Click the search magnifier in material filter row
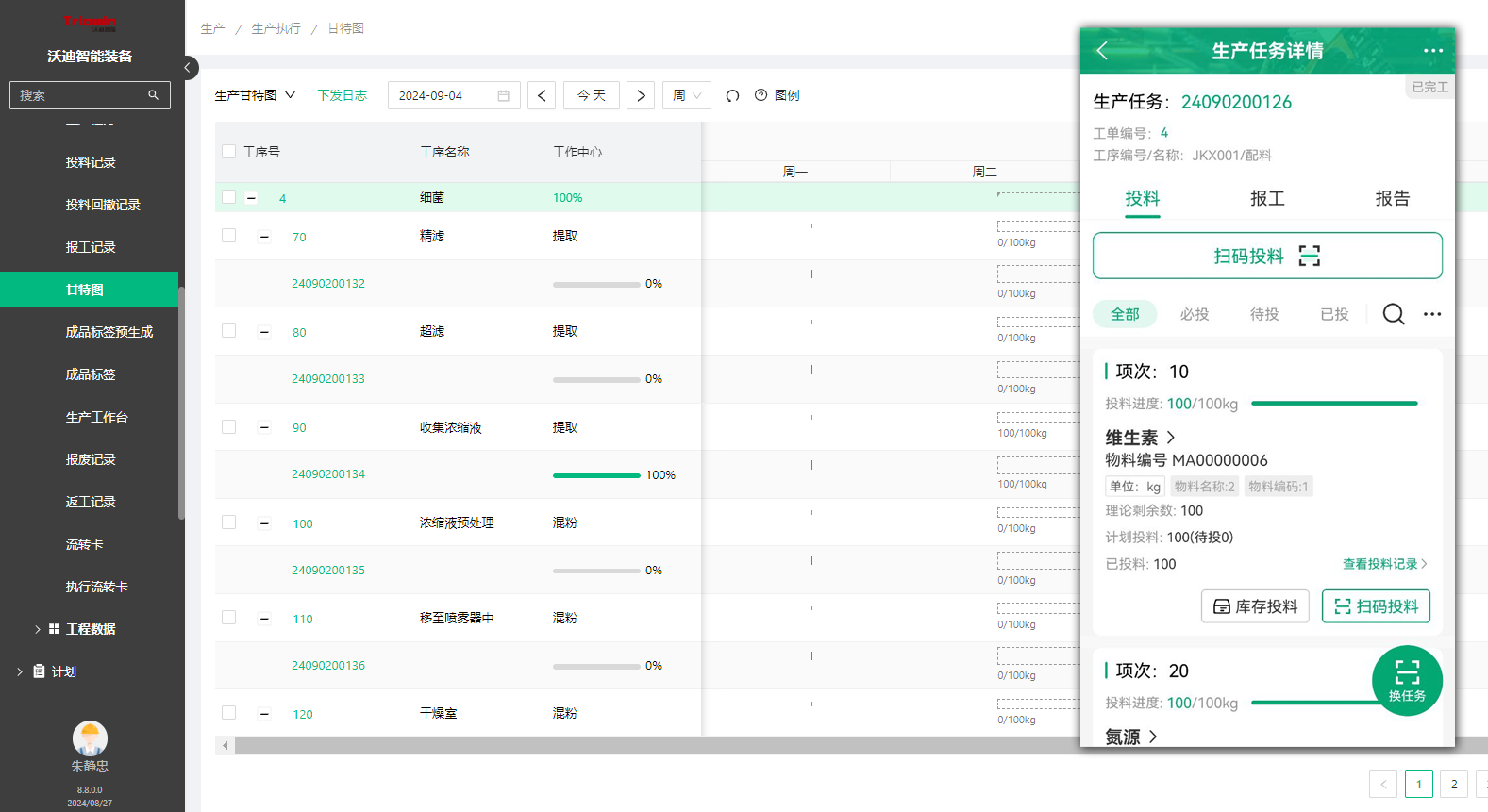The image size is (1488, 812). coord(1393,314)
